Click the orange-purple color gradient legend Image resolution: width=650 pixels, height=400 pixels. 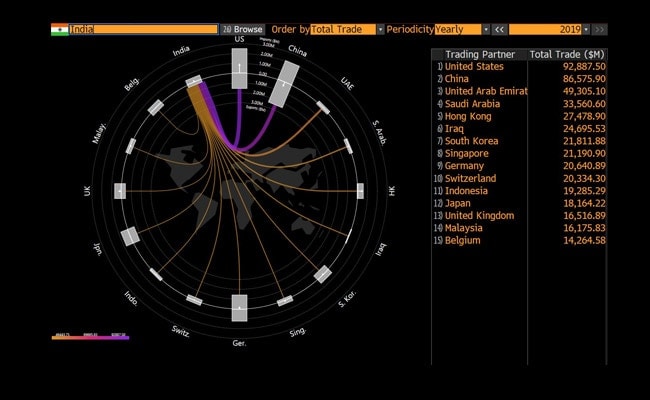click(x=90, y=338)
